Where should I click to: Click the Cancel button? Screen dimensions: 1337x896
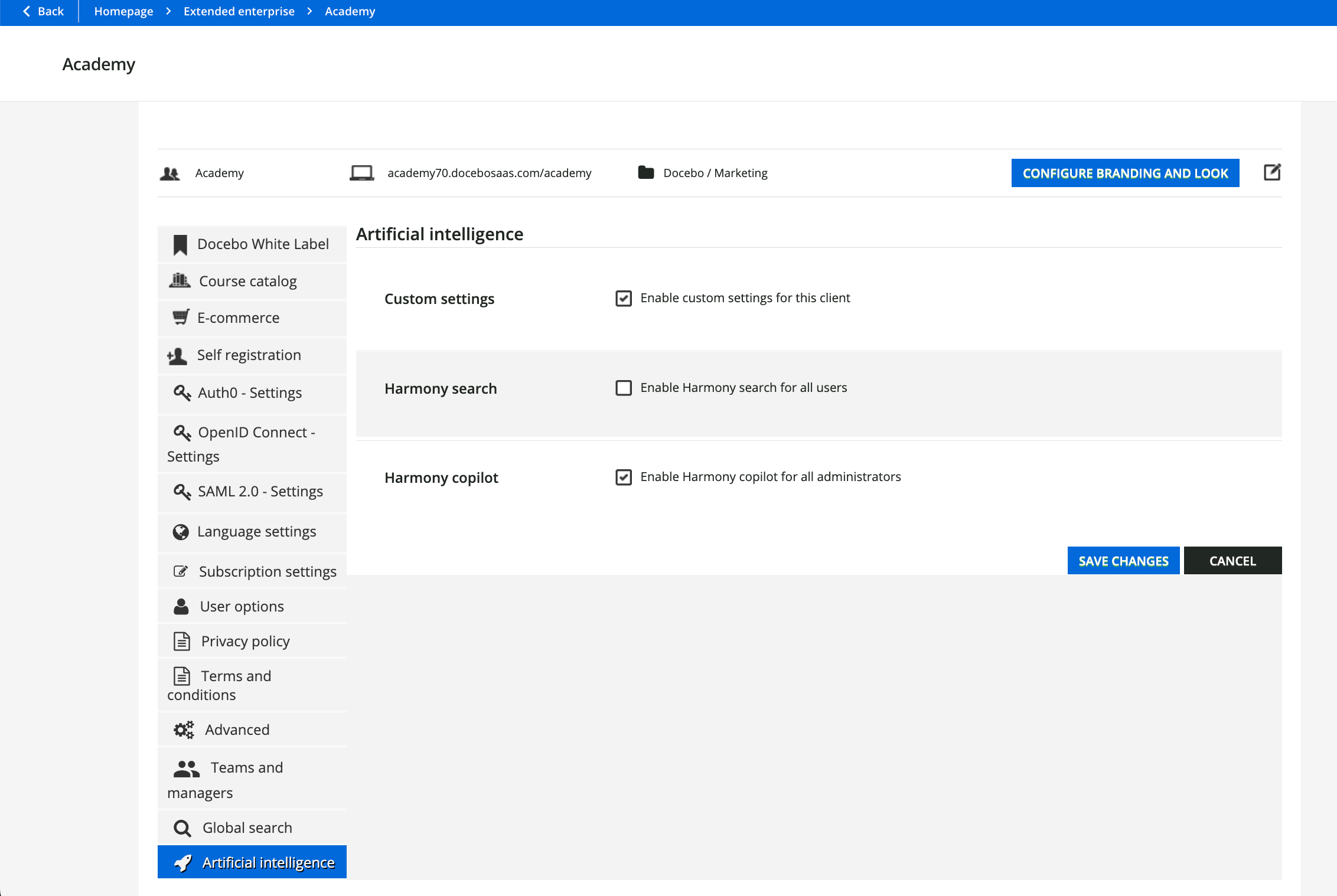[x=1232, y=561]
